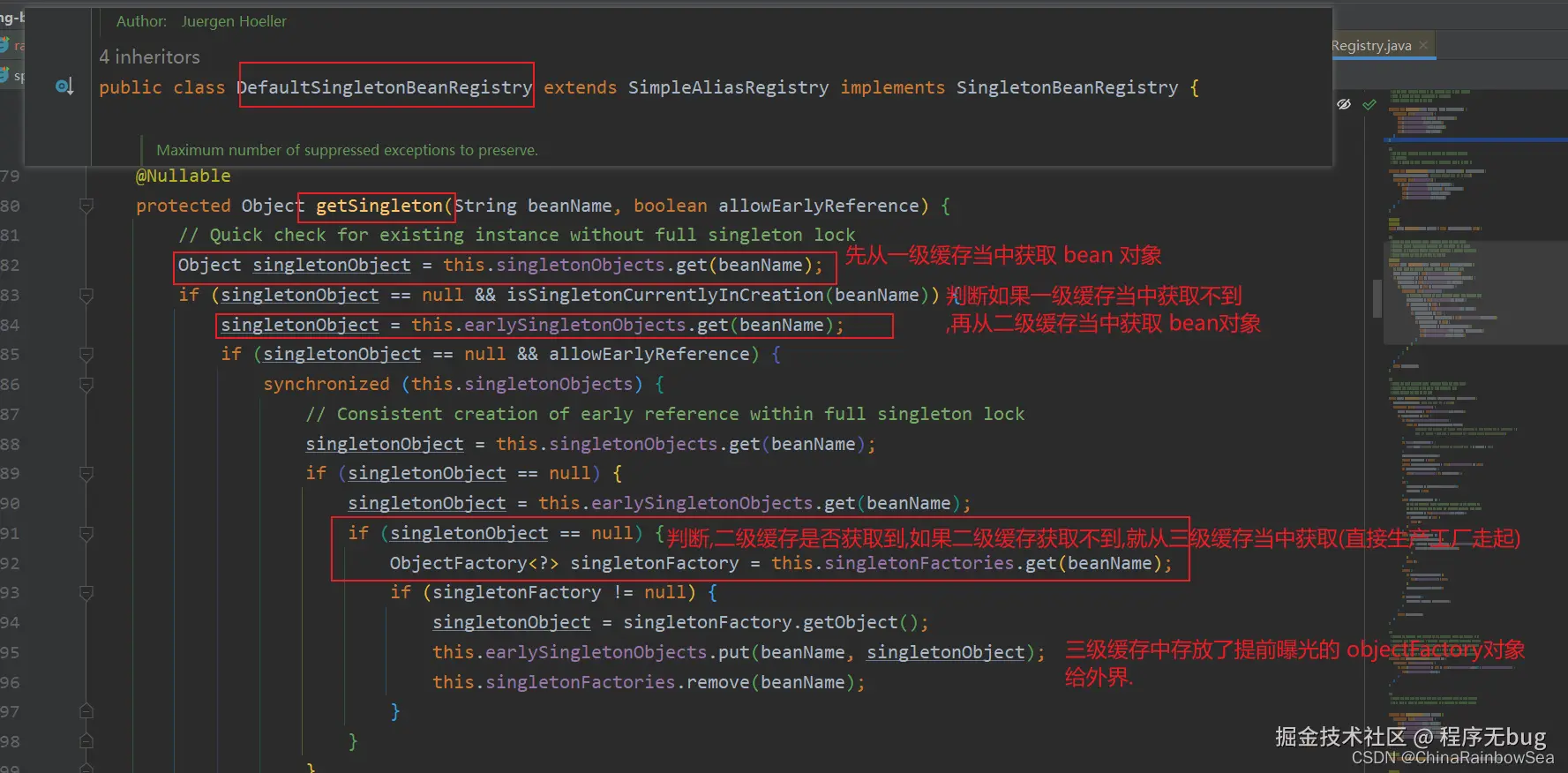Click the fold end marker on line 97

coord(86,711)
